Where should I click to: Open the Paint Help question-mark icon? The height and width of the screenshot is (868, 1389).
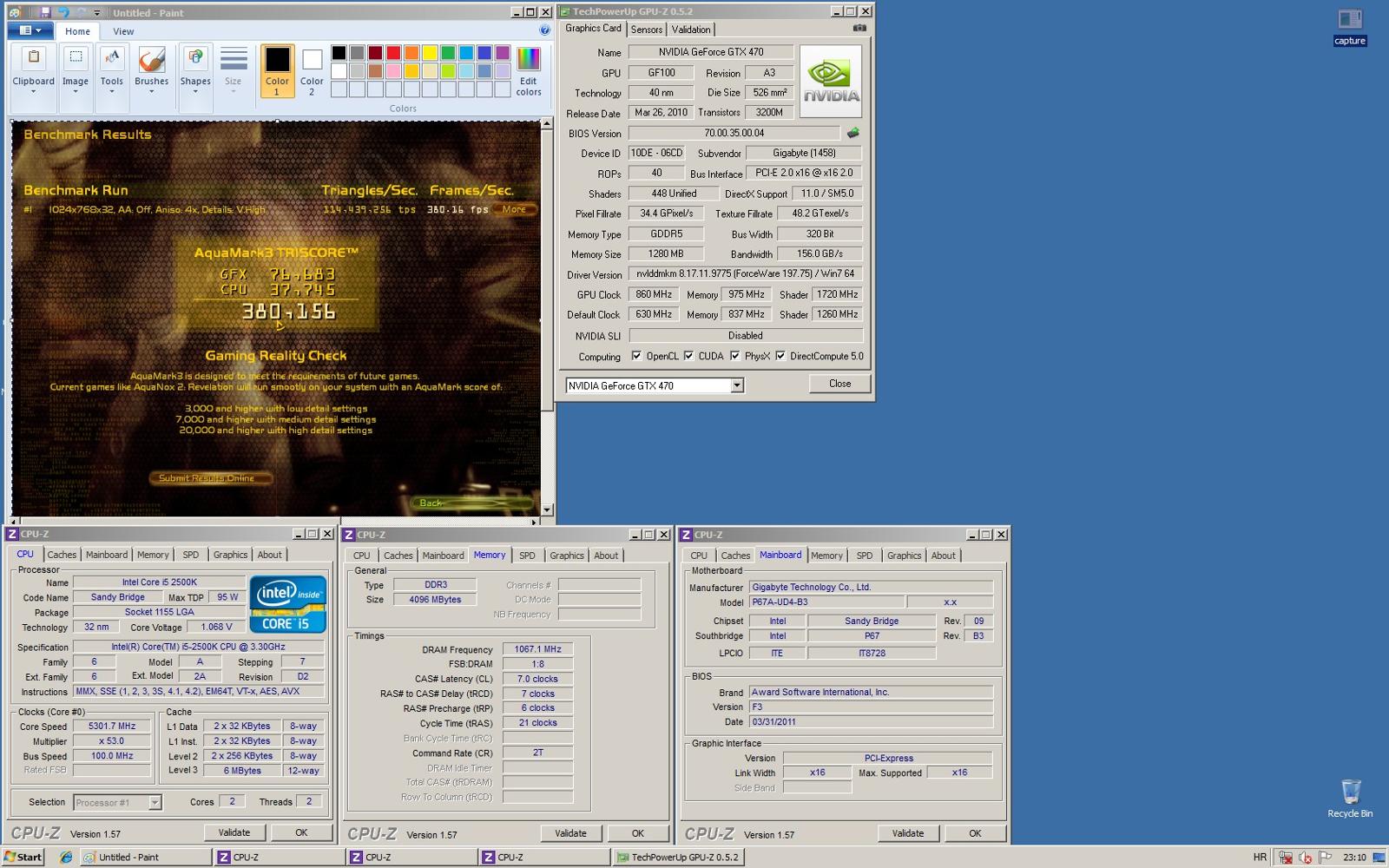[x=544, y=30]
